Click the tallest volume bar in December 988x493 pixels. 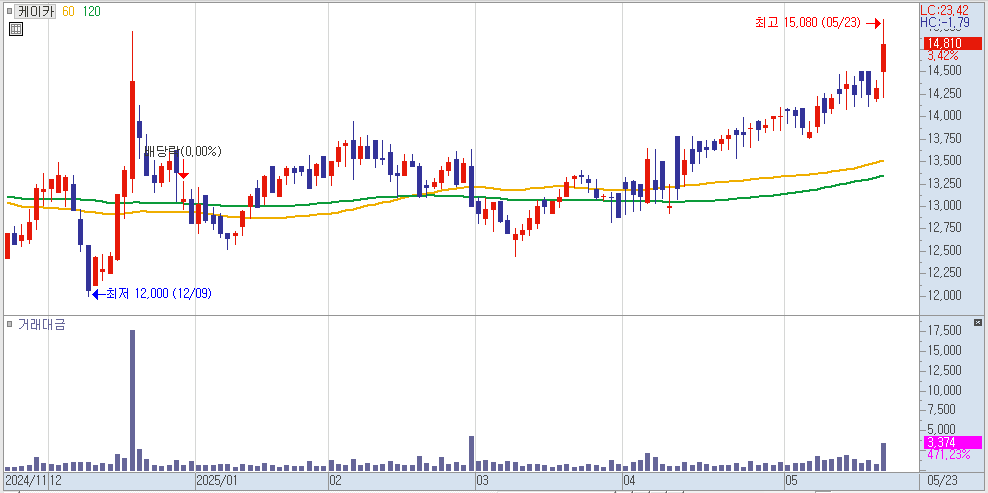(x=132, y=400)
